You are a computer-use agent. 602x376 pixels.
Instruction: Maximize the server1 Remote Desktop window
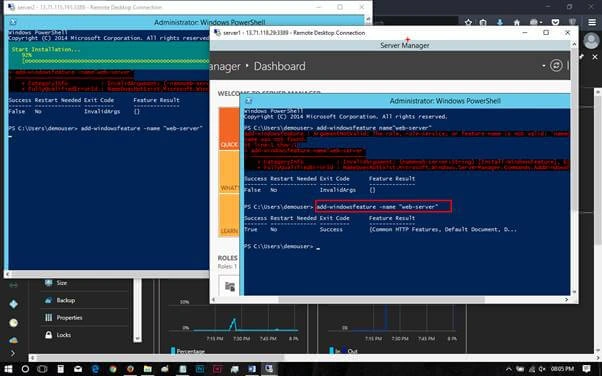pos(546,33)
